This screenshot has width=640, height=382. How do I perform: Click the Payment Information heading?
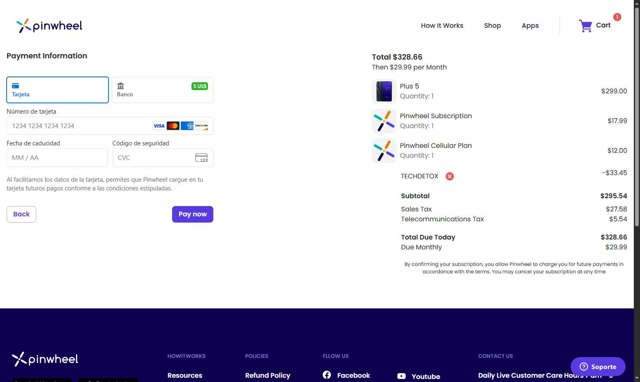tap(47, 56)
